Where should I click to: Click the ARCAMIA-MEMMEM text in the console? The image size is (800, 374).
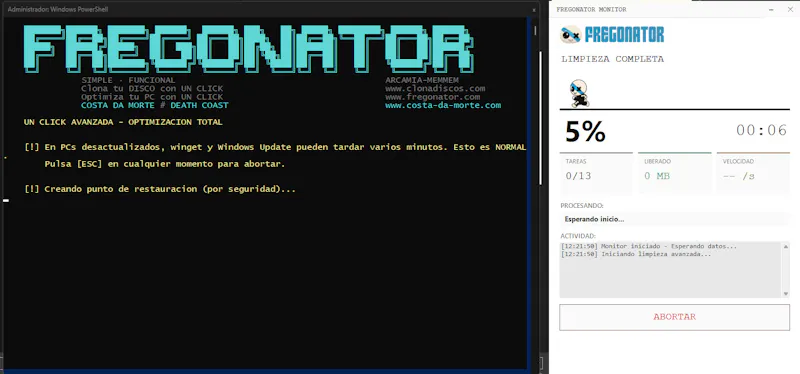tap(421, 80)
